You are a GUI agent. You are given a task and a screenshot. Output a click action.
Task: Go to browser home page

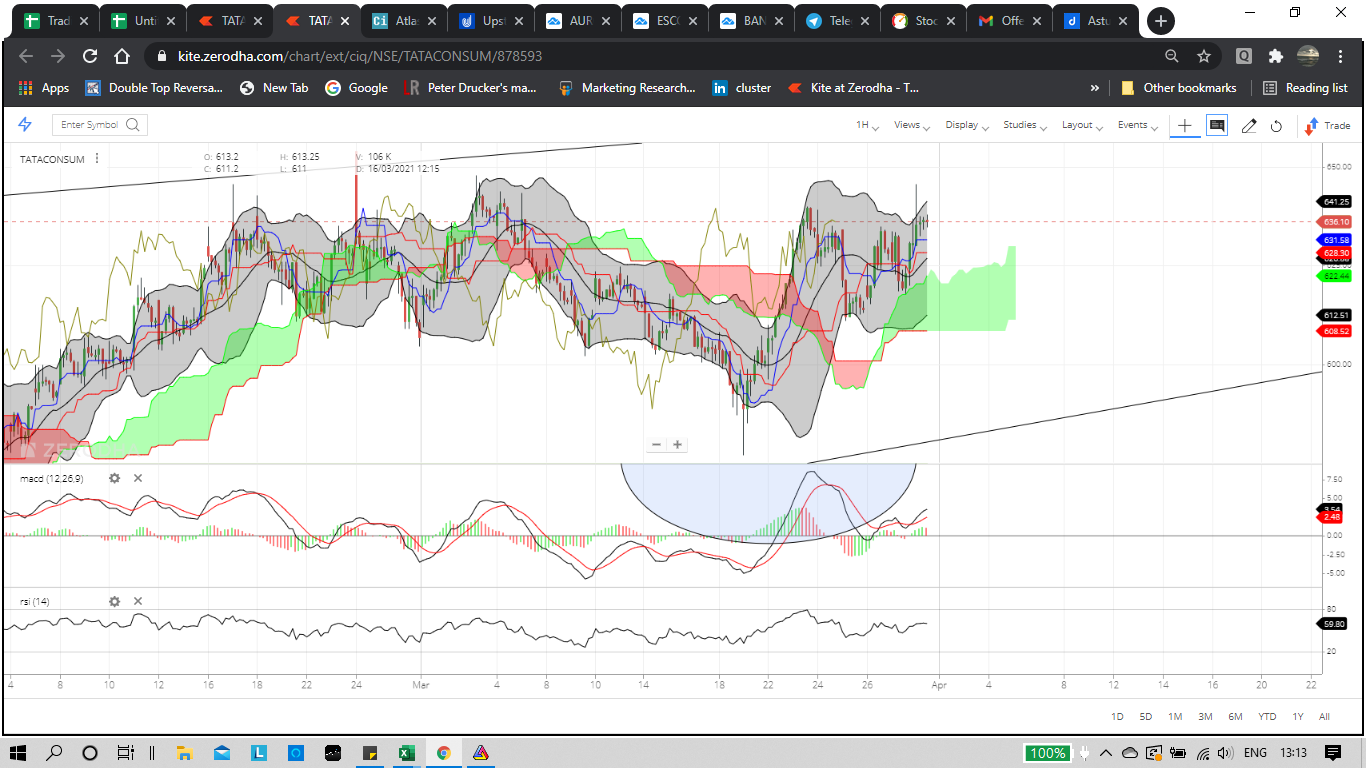pos(122,56)
